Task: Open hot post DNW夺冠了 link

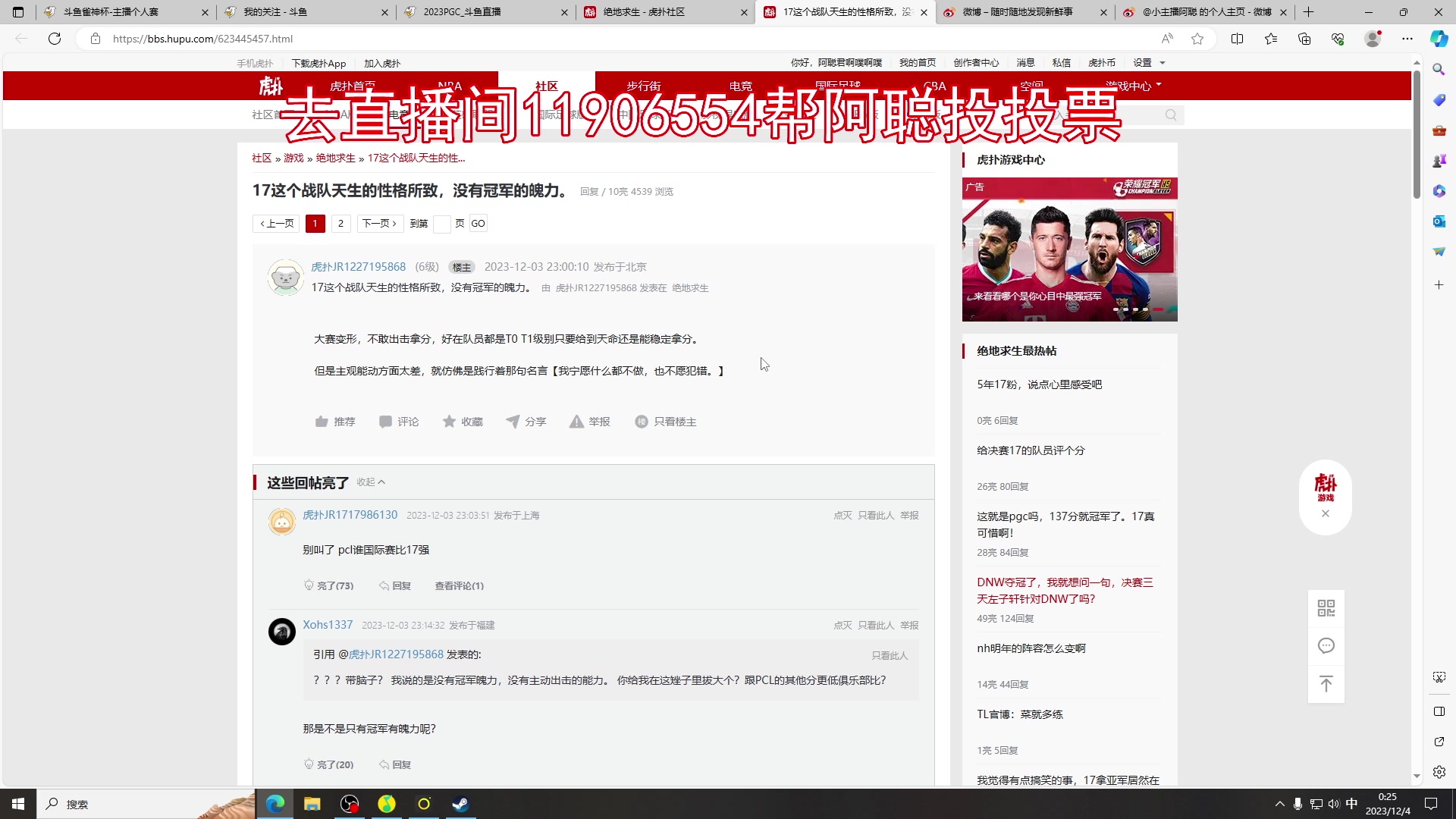Action: (1065, 591)
